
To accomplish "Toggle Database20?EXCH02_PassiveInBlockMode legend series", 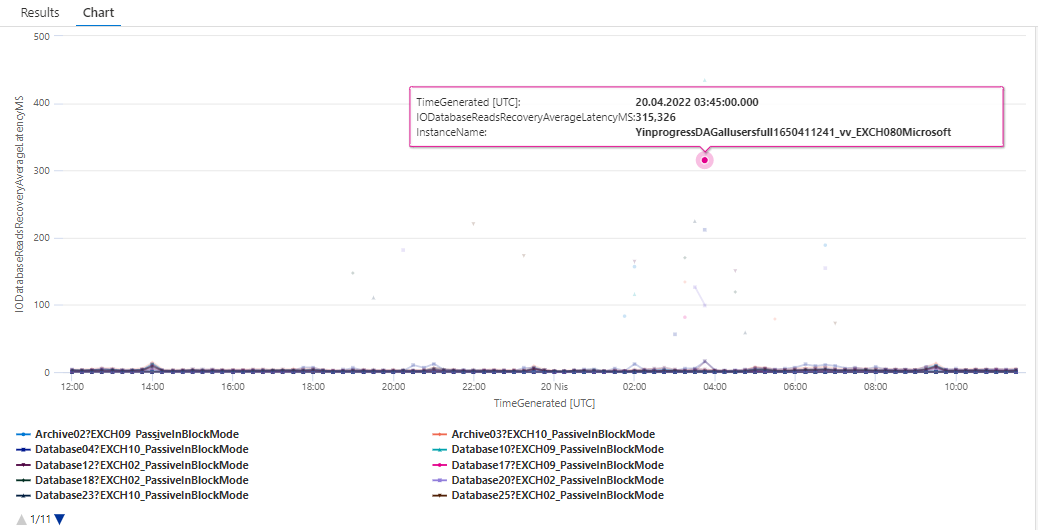I will pos(547,480).
